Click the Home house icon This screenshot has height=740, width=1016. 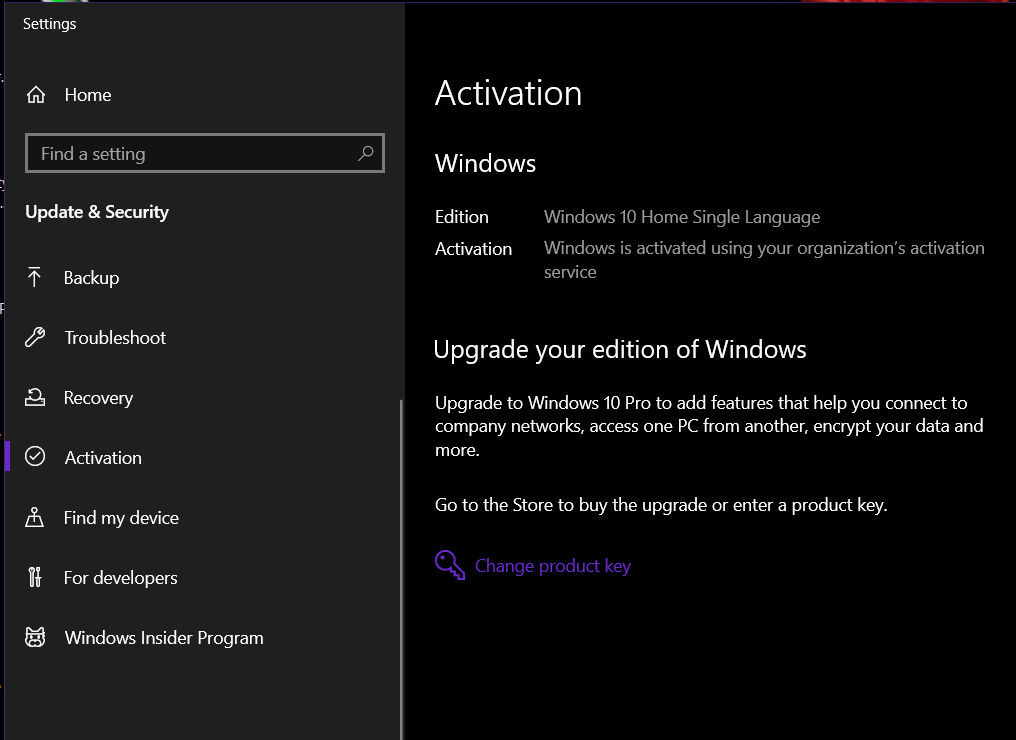coord(36,95)
